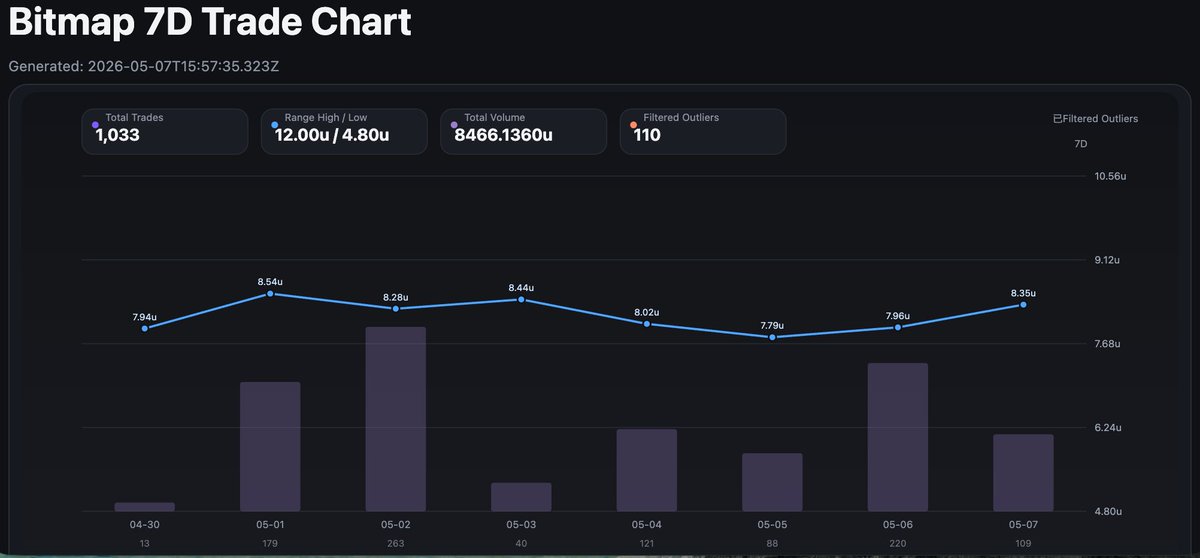Screen dimensions: 1200x558
Task: Click the orange dot on Filtered Outliers card
Action: pos(634,125)
